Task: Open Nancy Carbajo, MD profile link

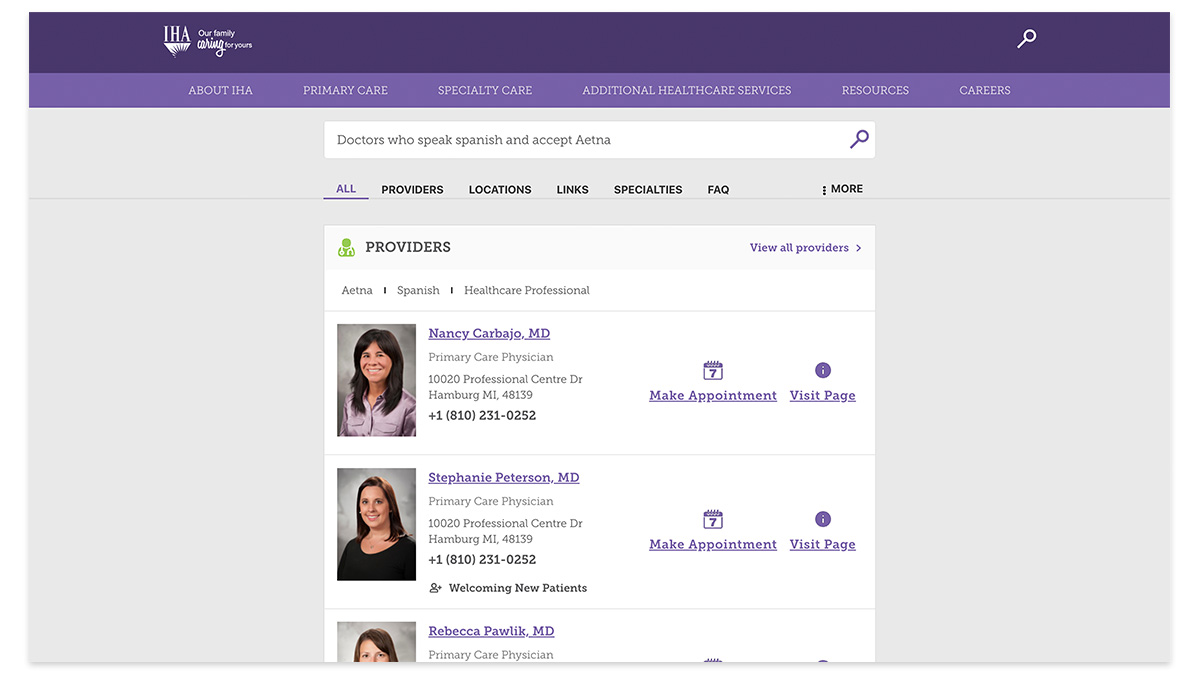Action: click(489, 334)
